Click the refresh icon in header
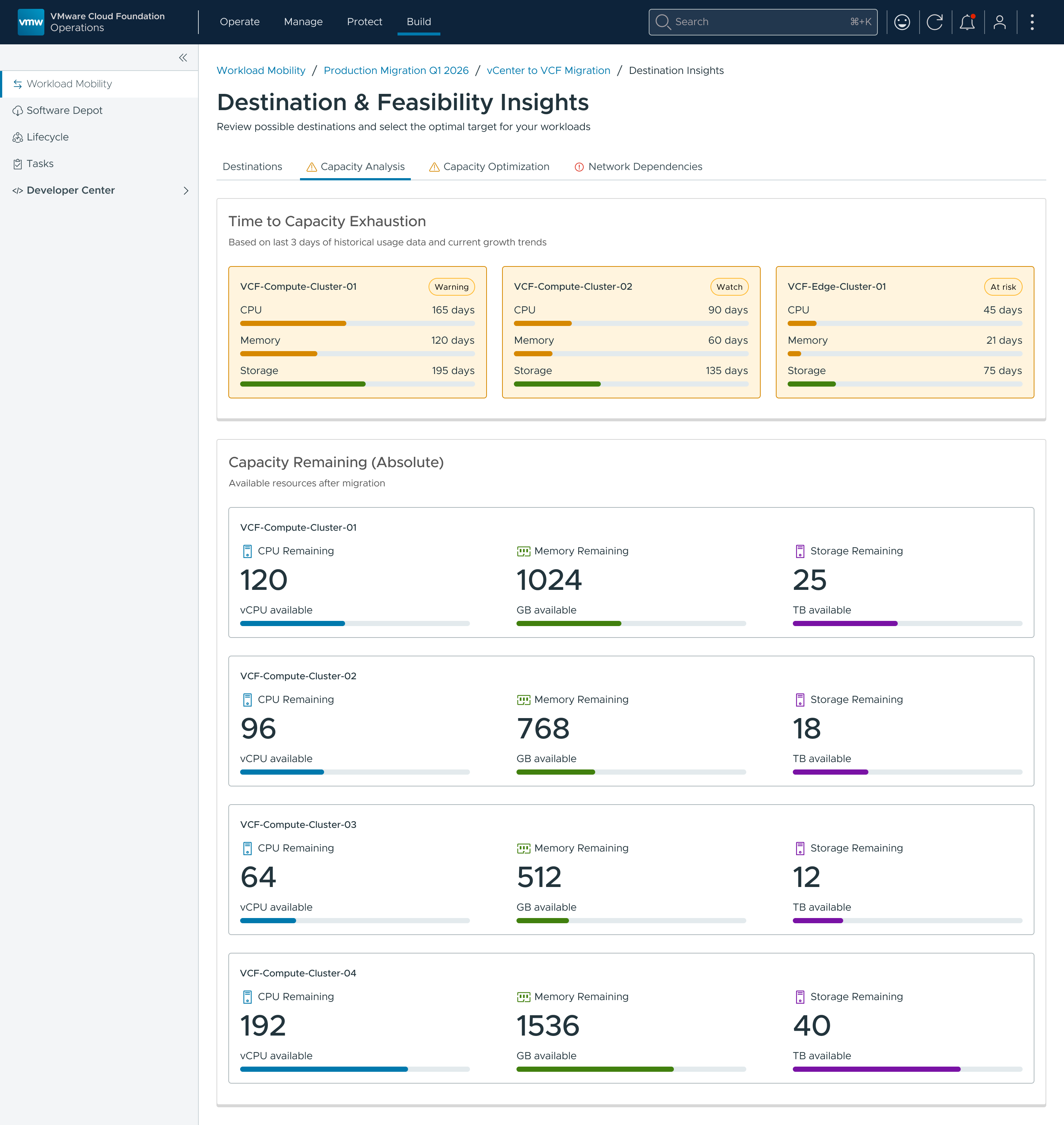This screenshot has width=1064, height=1125. [934, 22]
